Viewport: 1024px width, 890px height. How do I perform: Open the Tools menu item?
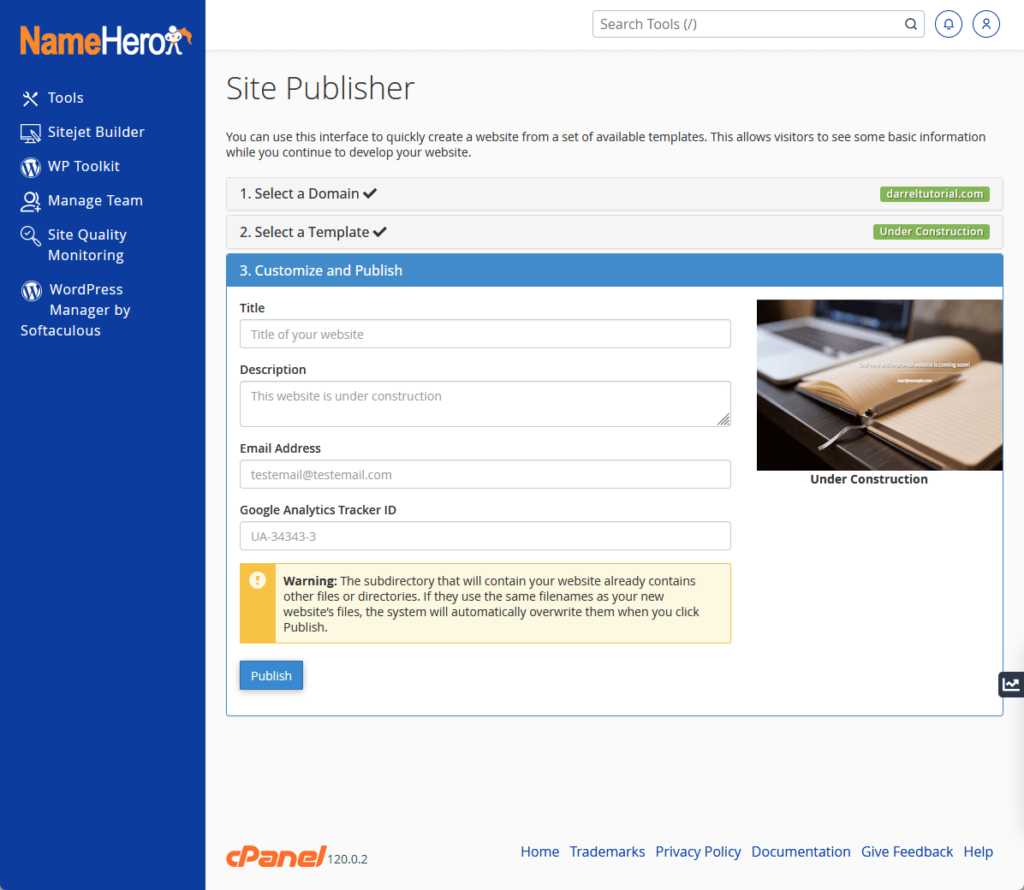click(65, 98)
